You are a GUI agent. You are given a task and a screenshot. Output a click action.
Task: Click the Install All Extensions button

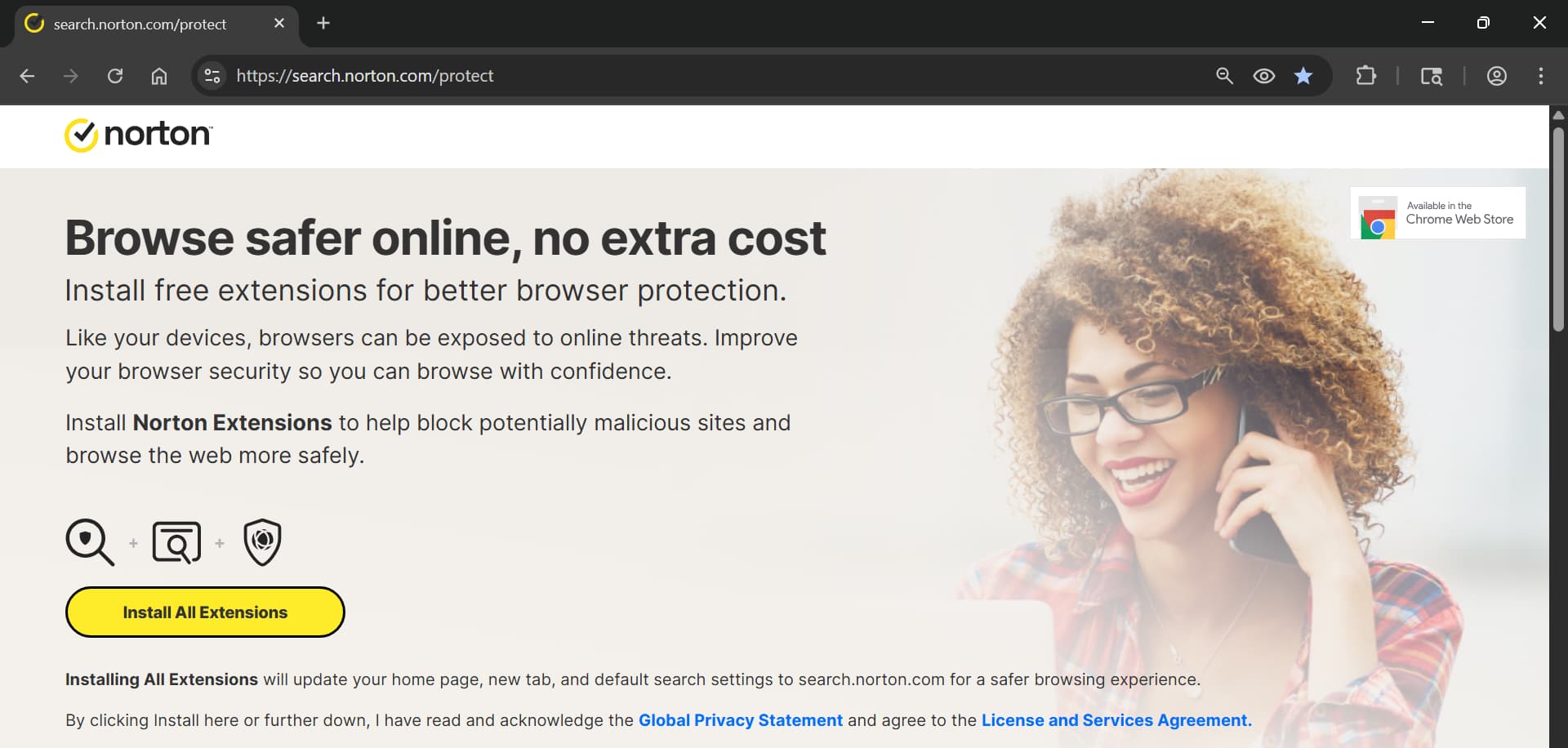205,612
